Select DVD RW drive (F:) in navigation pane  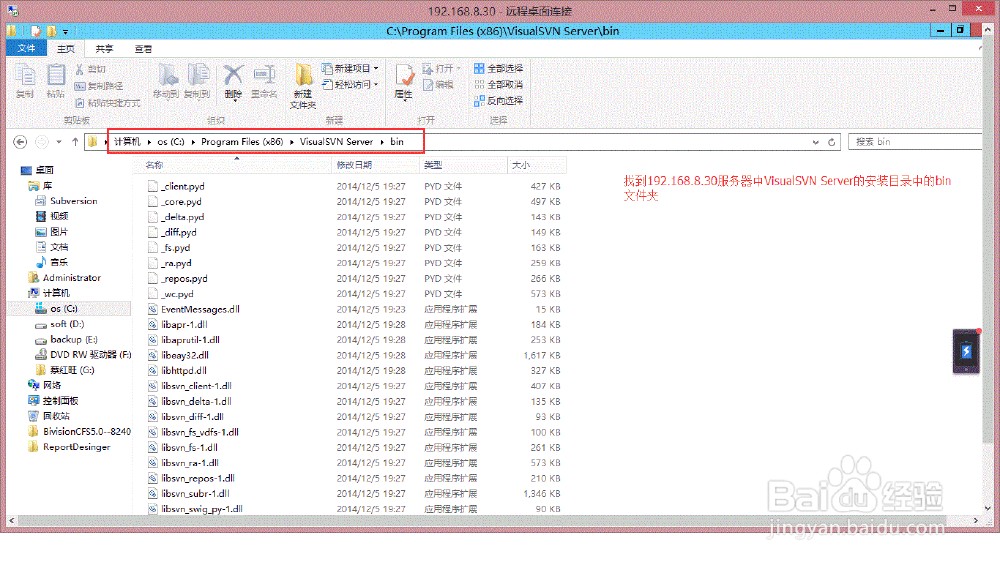(x=83, y=355)
